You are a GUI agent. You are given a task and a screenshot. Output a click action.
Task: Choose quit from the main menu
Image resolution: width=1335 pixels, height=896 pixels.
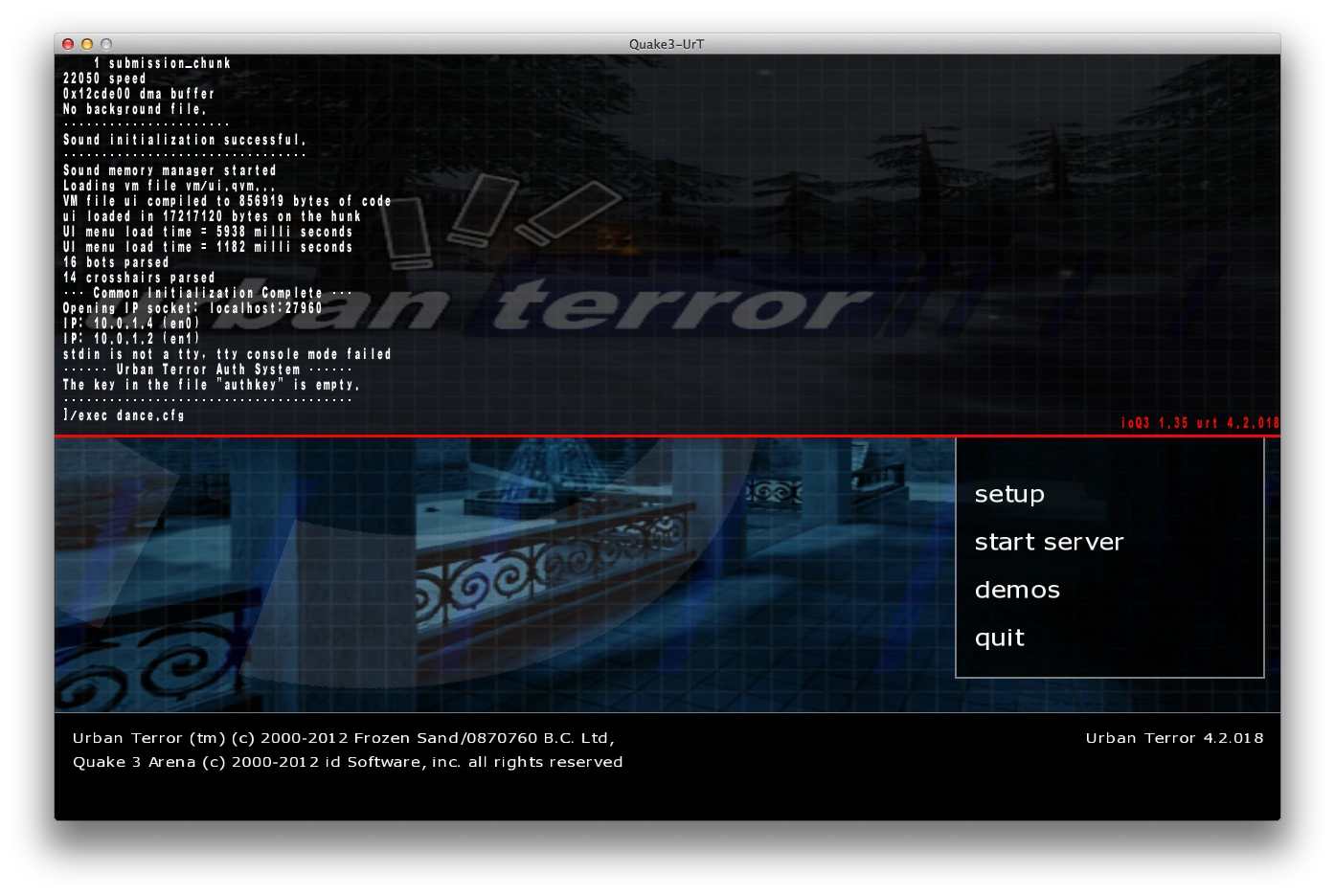point(1000,638)
